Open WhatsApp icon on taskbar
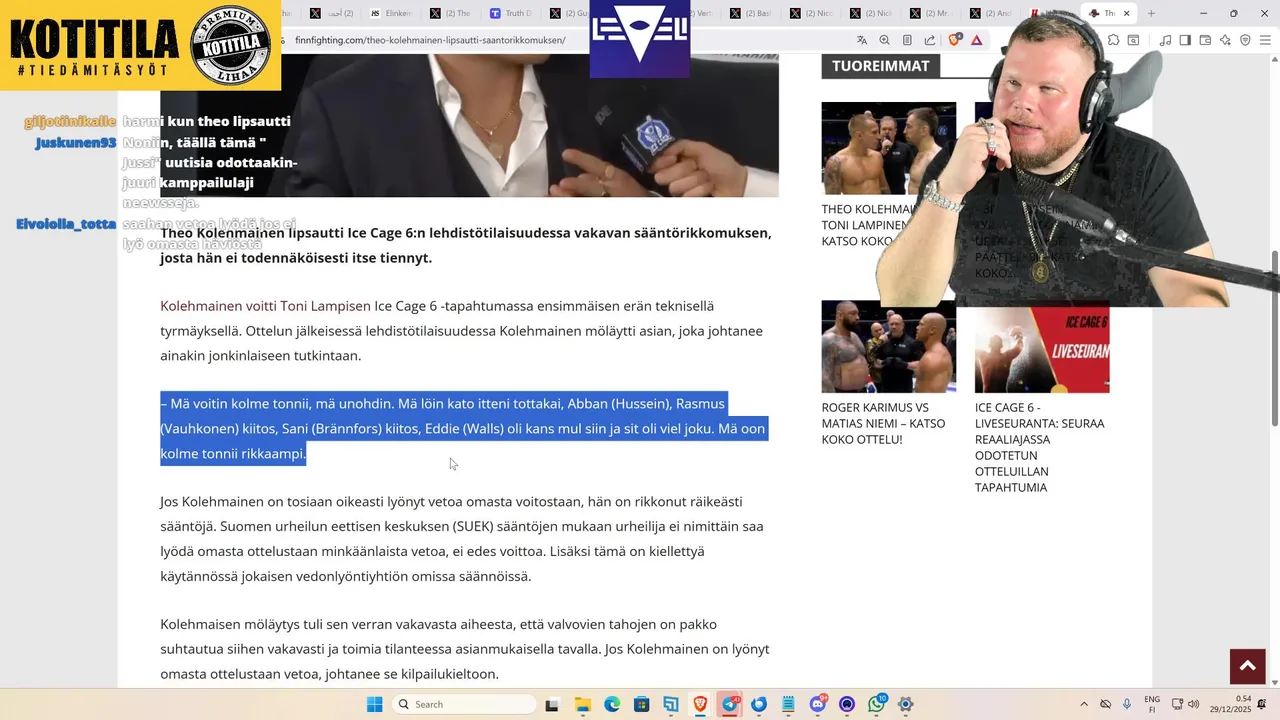The image size is (1280, 720). pos(877,704)
